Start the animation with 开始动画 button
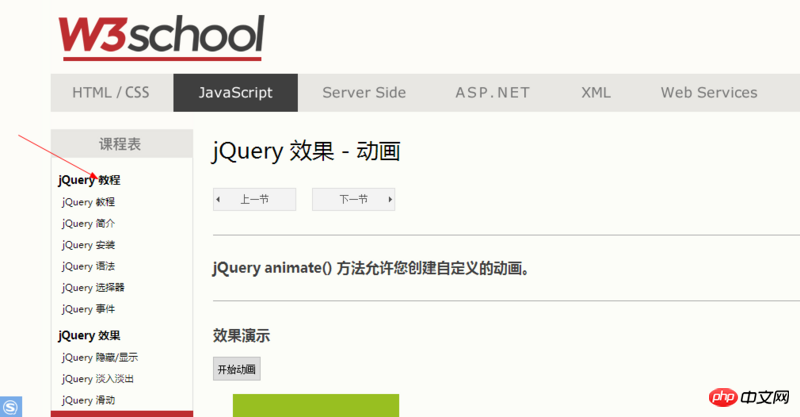Screen dimensions: 800x417 click(237, 369)
